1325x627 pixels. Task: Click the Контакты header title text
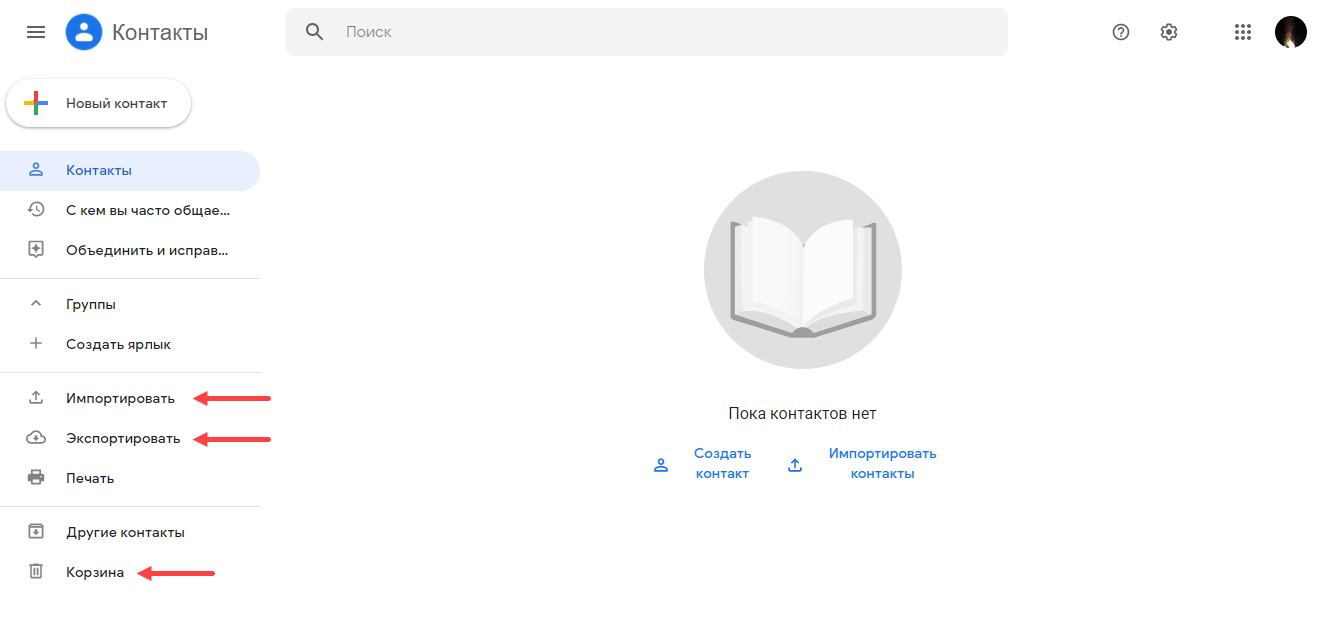click(x=160, y=32)
